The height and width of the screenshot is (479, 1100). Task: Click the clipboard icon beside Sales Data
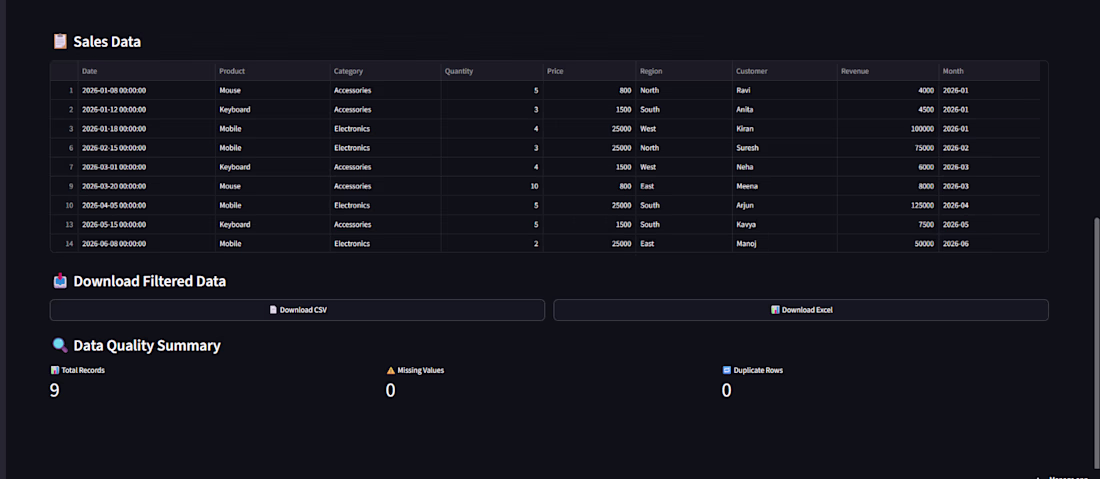(x=60, y=41)
